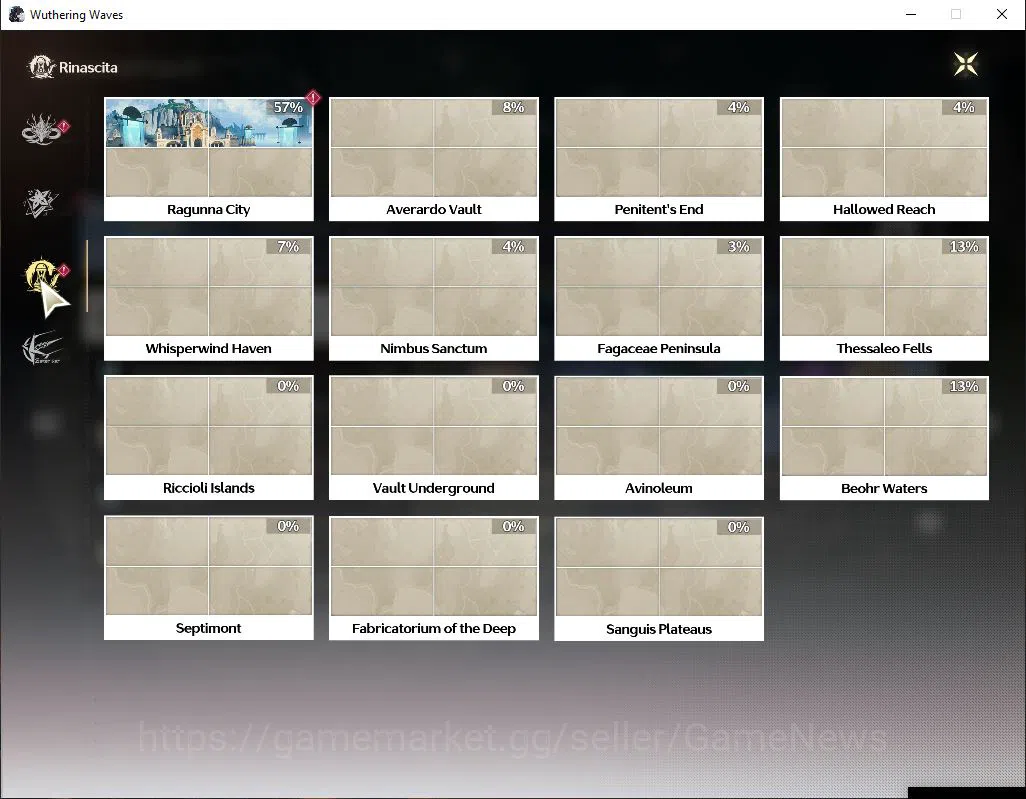This screenshot has height=799, width=1026.
Task: Select the first region emblem in the sidebar
Action: pyautogui.click(x=41, y=129)
